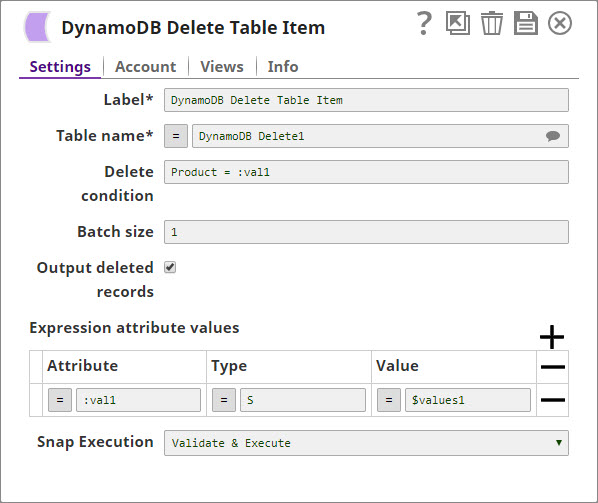Screen dimensions: 598x503
Task: Close the DynamoDB Delete Table Item dialog
Action: (559, 23)
